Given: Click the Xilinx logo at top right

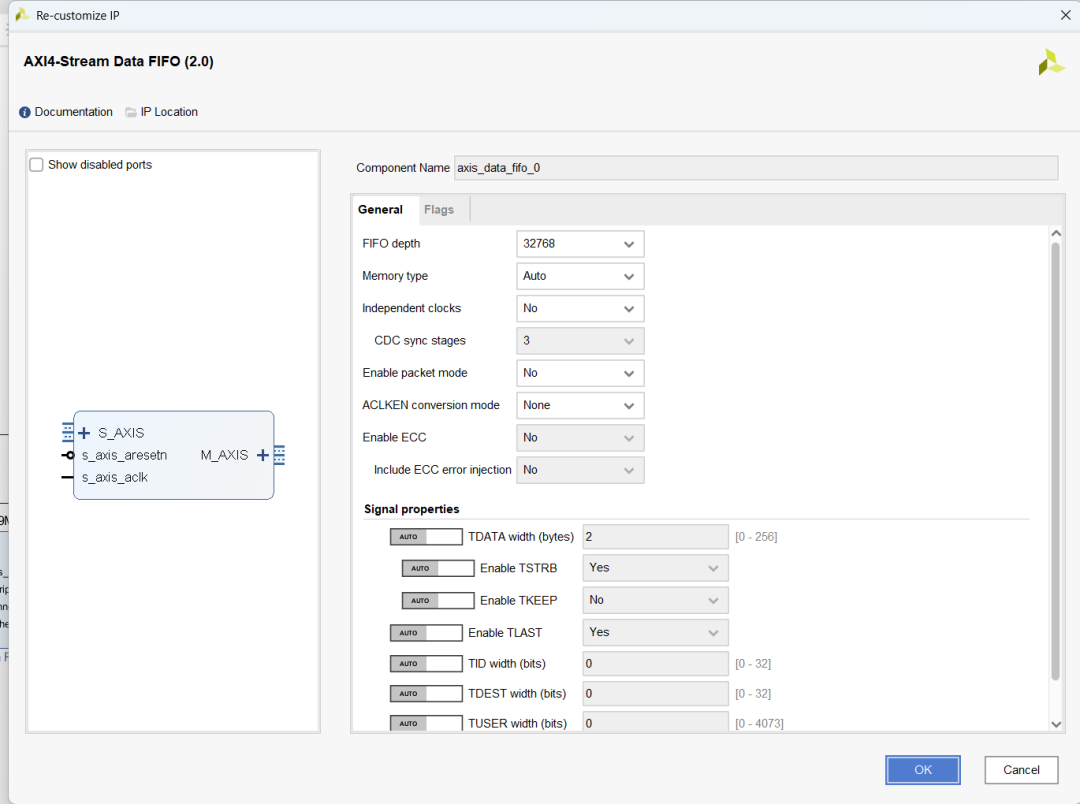Looking at the screenshot, I should (x=1051, y=62).
